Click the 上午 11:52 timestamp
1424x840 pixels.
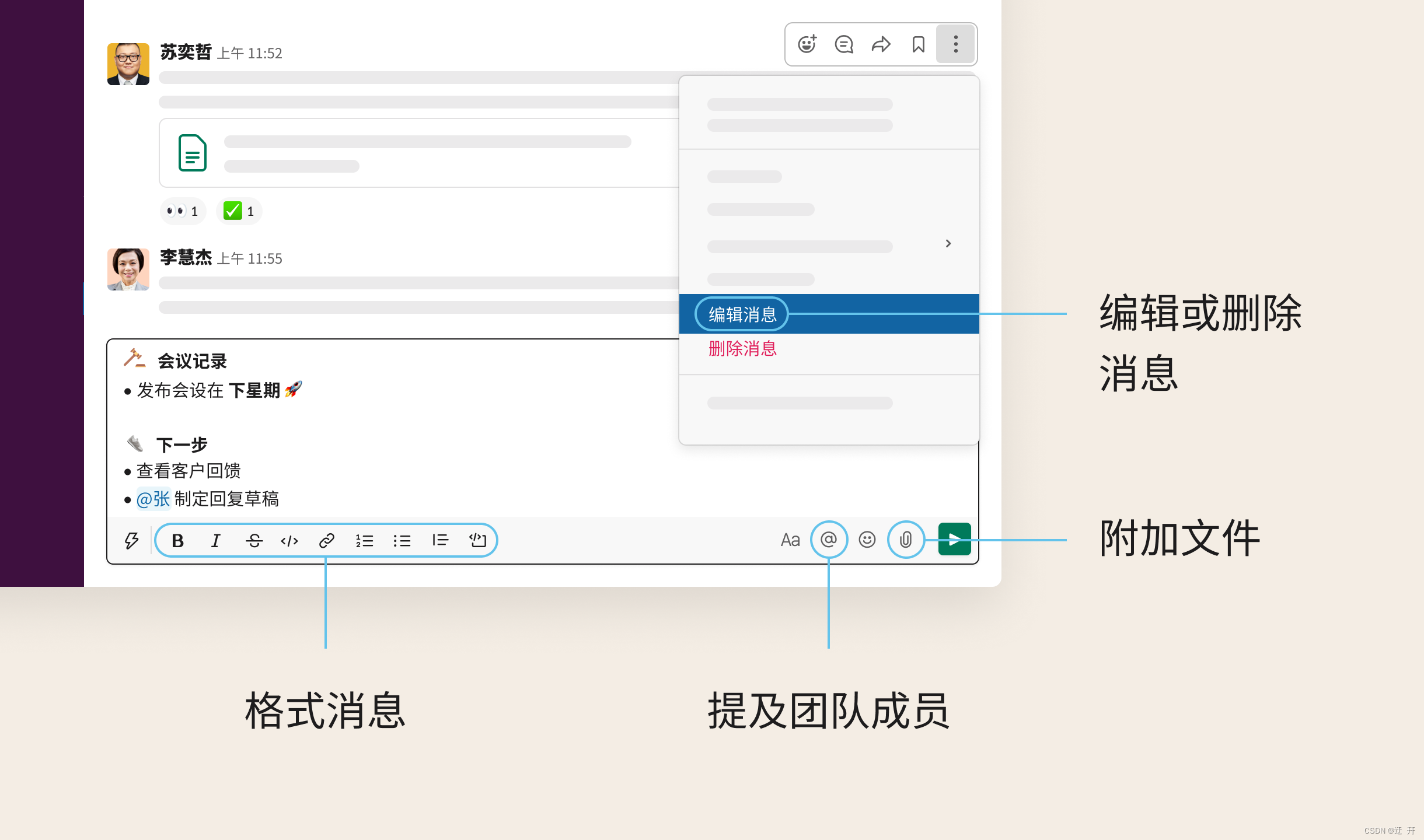coord(250,54)
